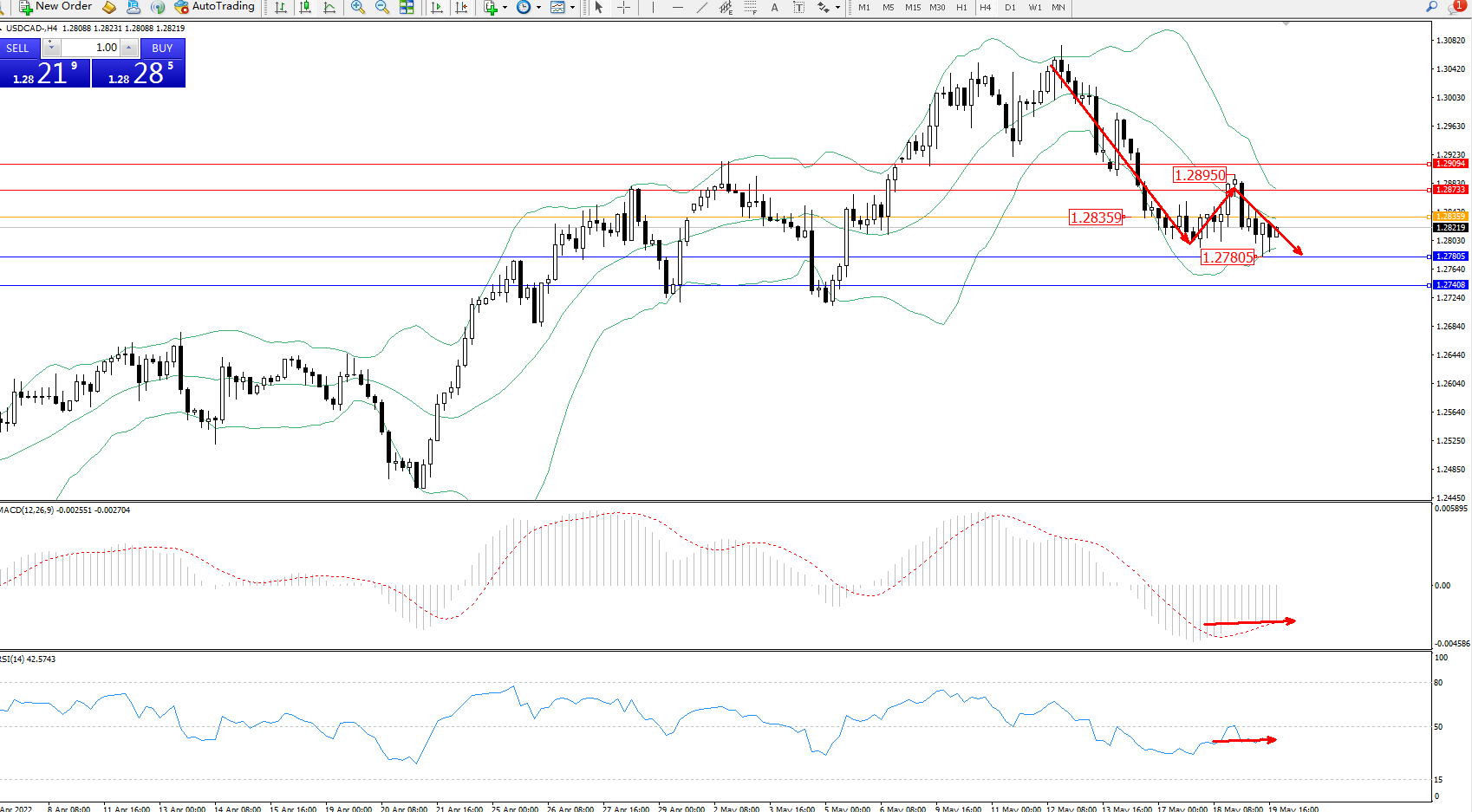Choose the text label tool
1472x812 pixels.
tap(774, 7)
